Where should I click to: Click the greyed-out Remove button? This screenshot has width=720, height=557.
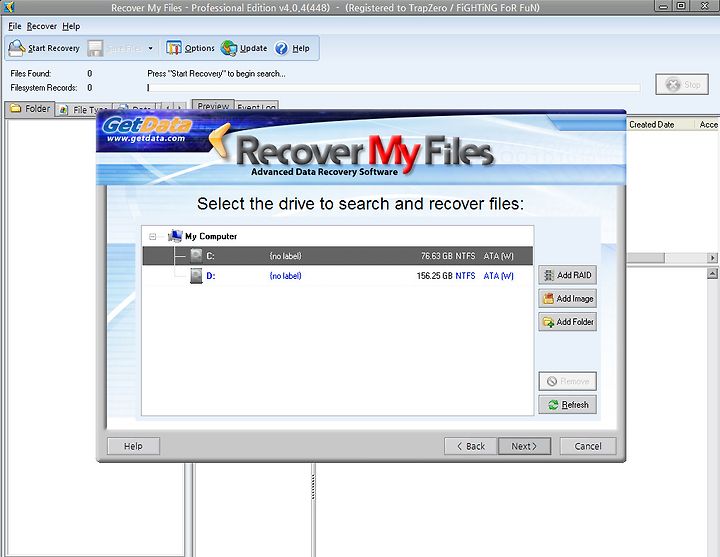coord(568,381)
